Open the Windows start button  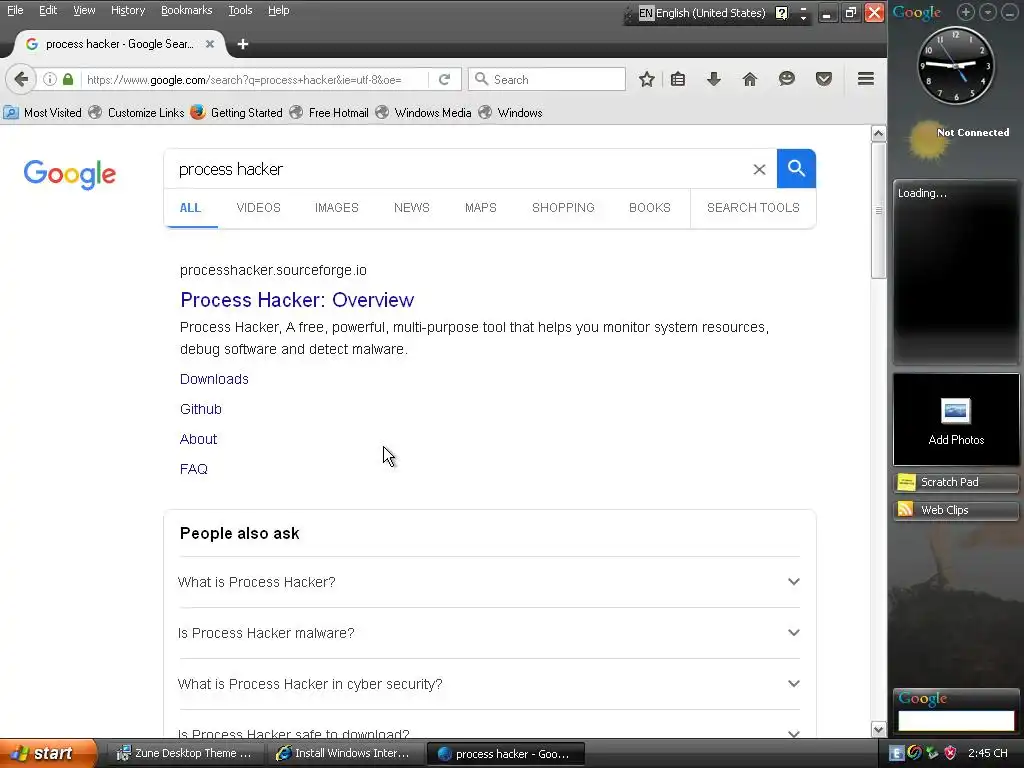[48, 754]
